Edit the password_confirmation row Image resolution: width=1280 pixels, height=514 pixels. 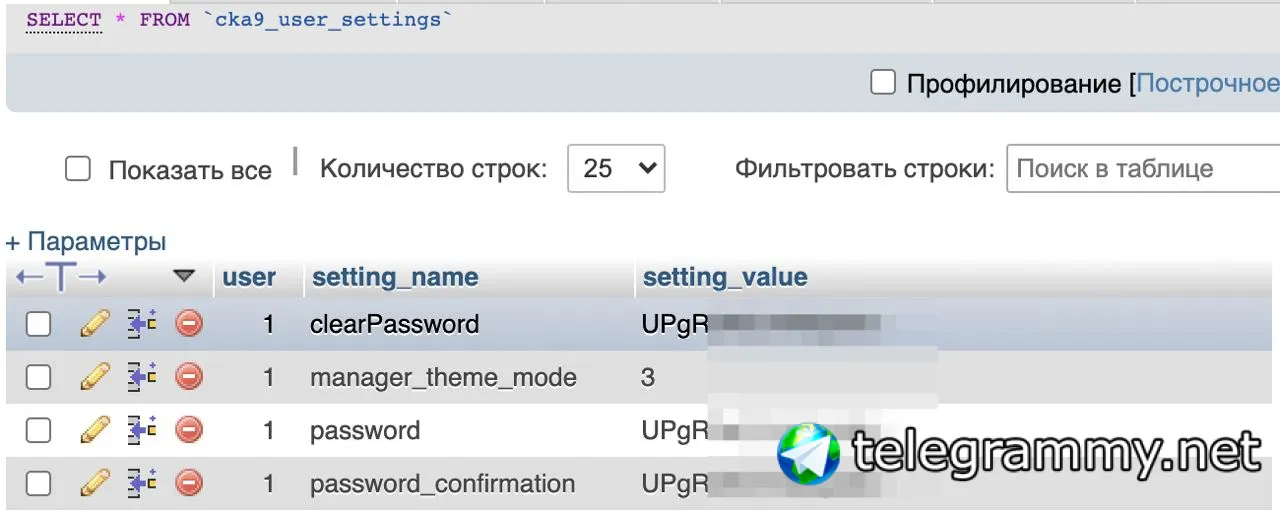click(95, 484)
